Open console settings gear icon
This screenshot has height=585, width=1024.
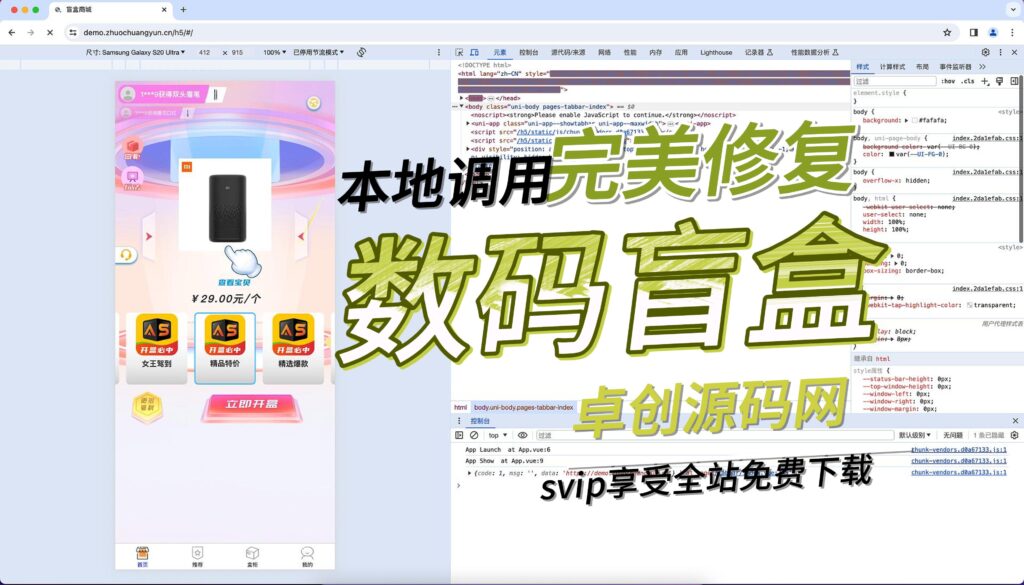tap(1014, 435)
